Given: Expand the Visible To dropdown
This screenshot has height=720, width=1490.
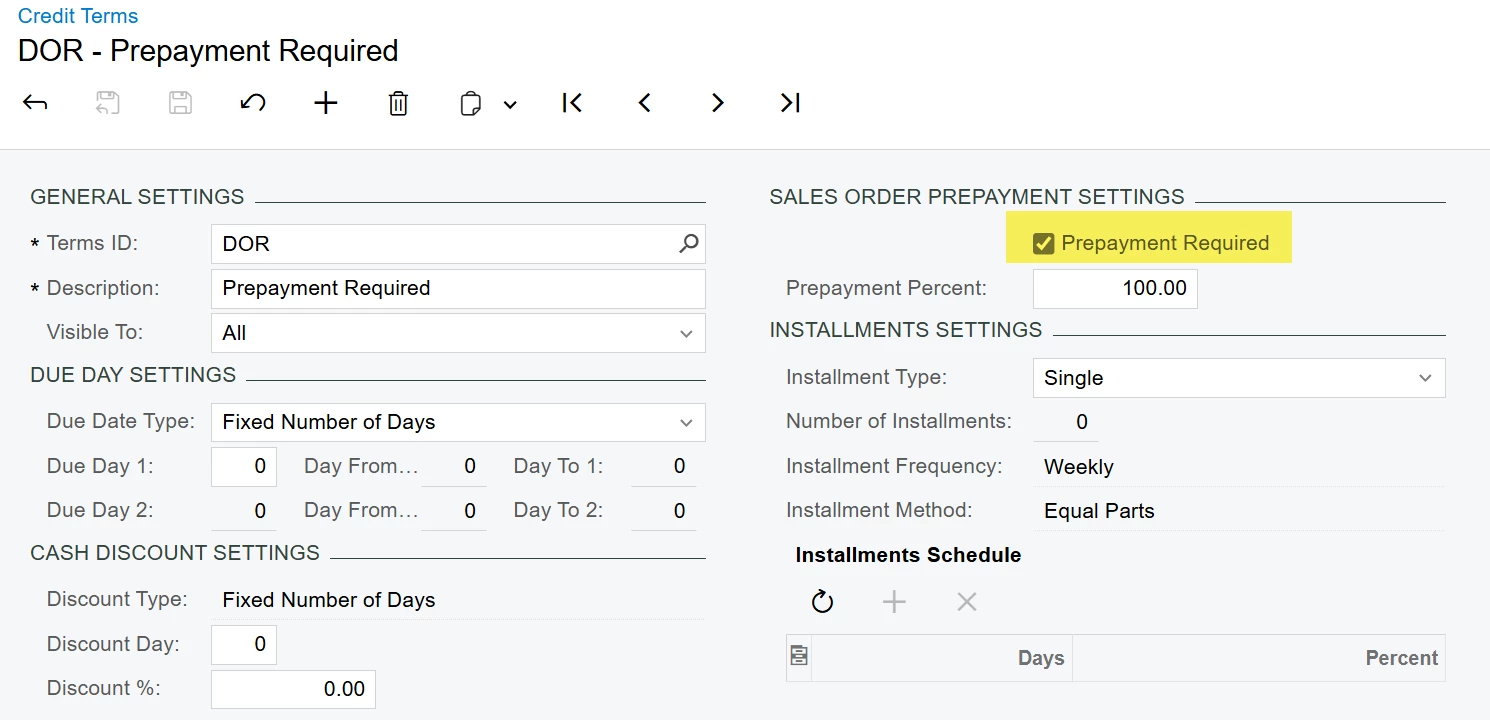Looking at the screenshot, I should click(686, 334).
